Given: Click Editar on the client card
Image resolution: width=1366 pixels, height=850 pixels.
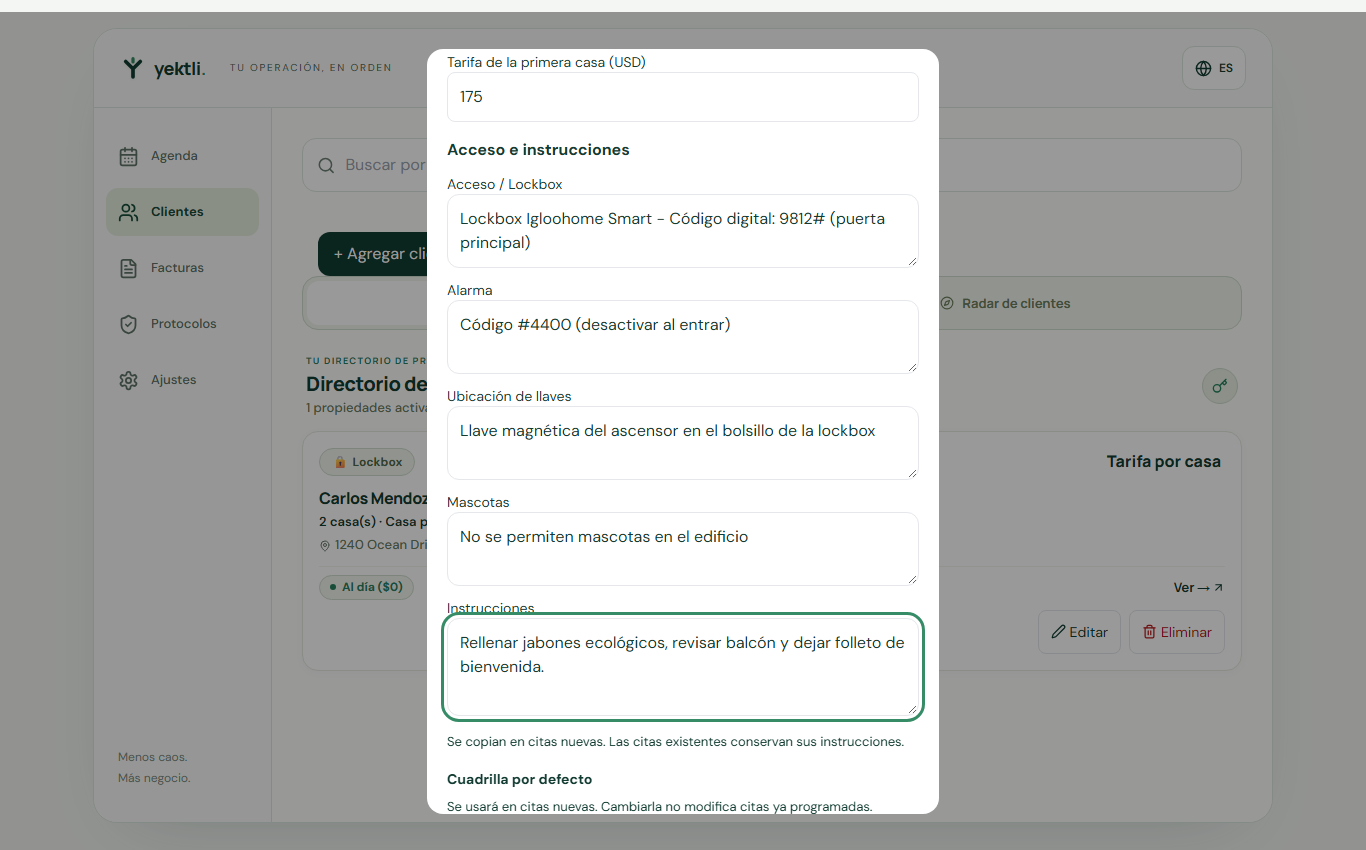Looking at the screenshot, I should click(1079, 632).
